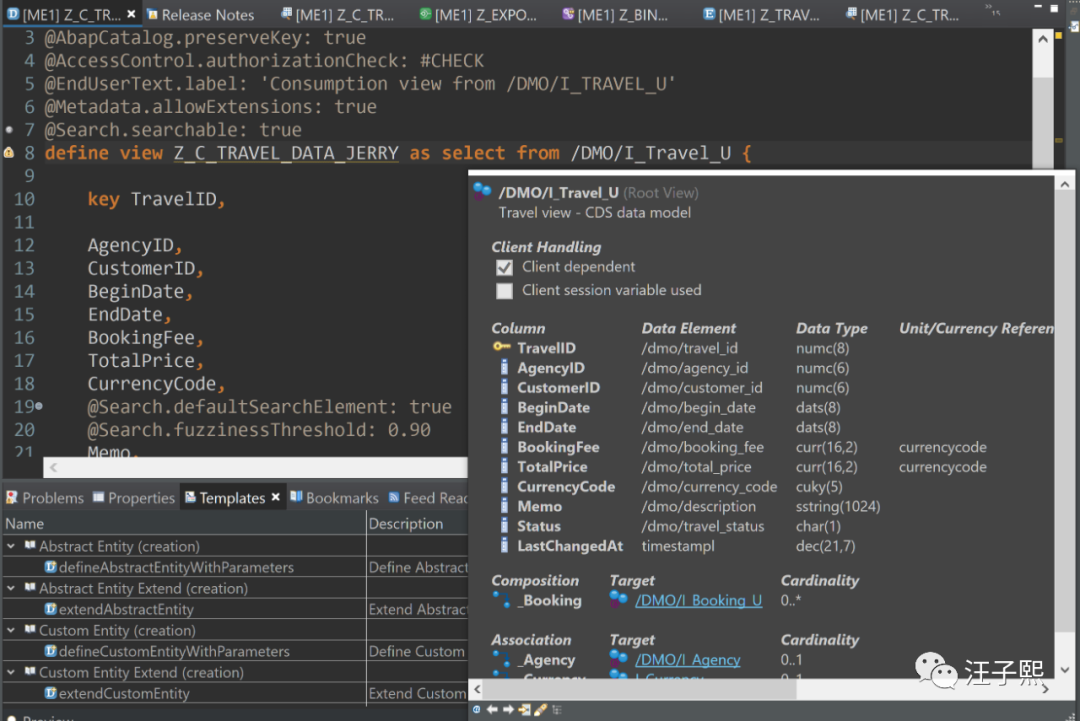Click the open-in-editor icon in popup toolbar
1080x721 pixels.
point(524,710)
